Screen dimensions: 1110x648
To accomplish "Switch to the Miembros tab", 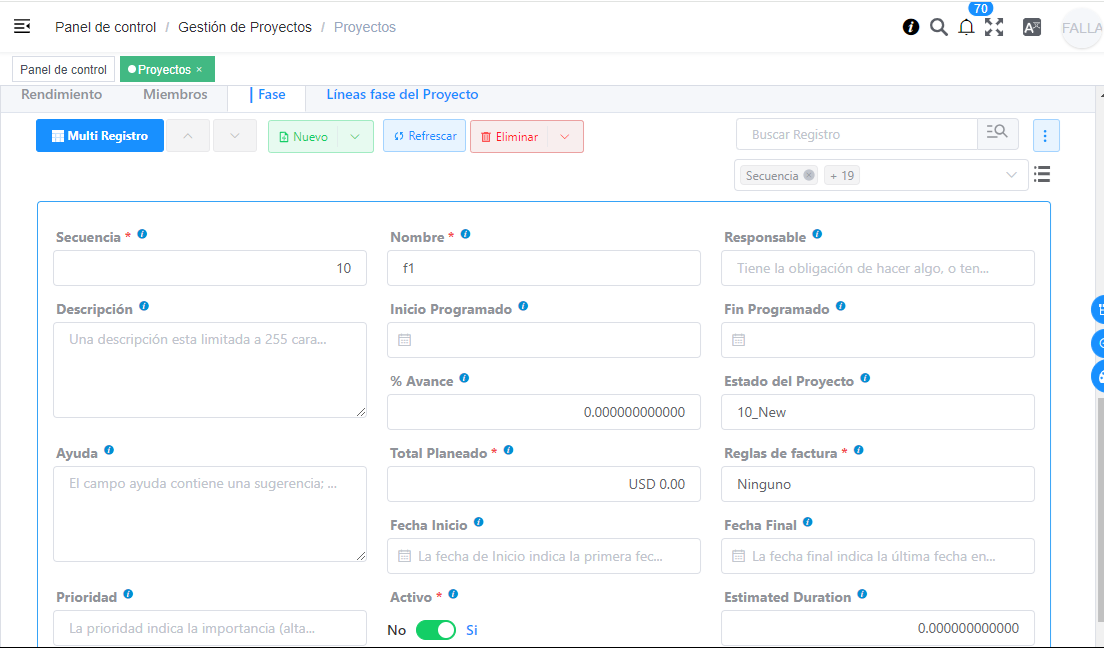I will tap(175, 95).
